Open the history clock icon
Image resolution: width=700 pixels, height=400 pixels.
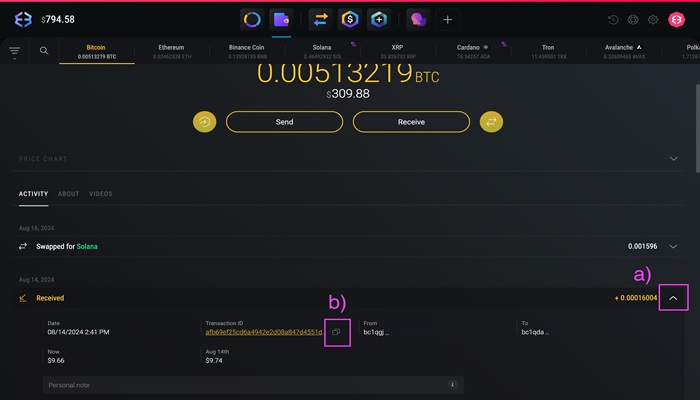(613, 19)
